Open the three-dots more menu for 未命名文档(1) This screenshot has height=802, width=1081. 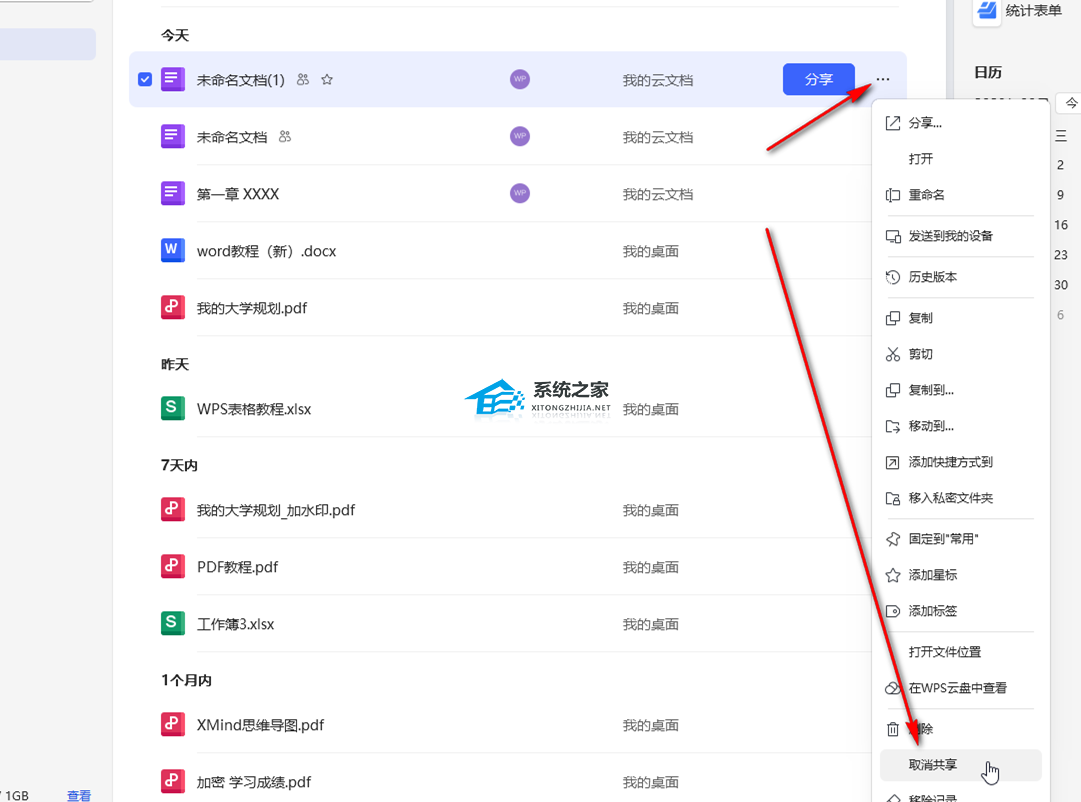882,80
